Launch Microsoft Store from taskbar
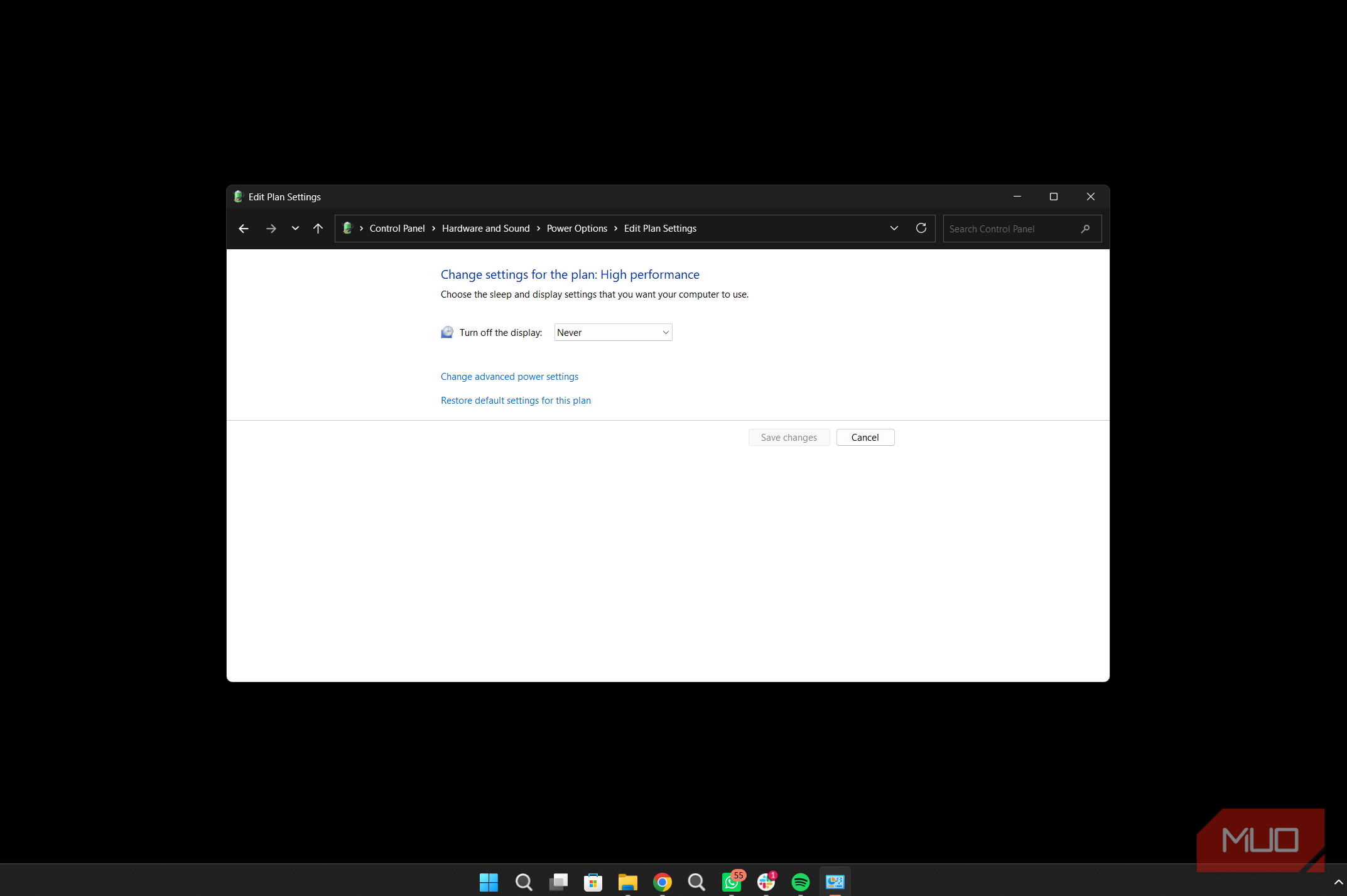Viewport: 1347px width, 896px height. 593,882
